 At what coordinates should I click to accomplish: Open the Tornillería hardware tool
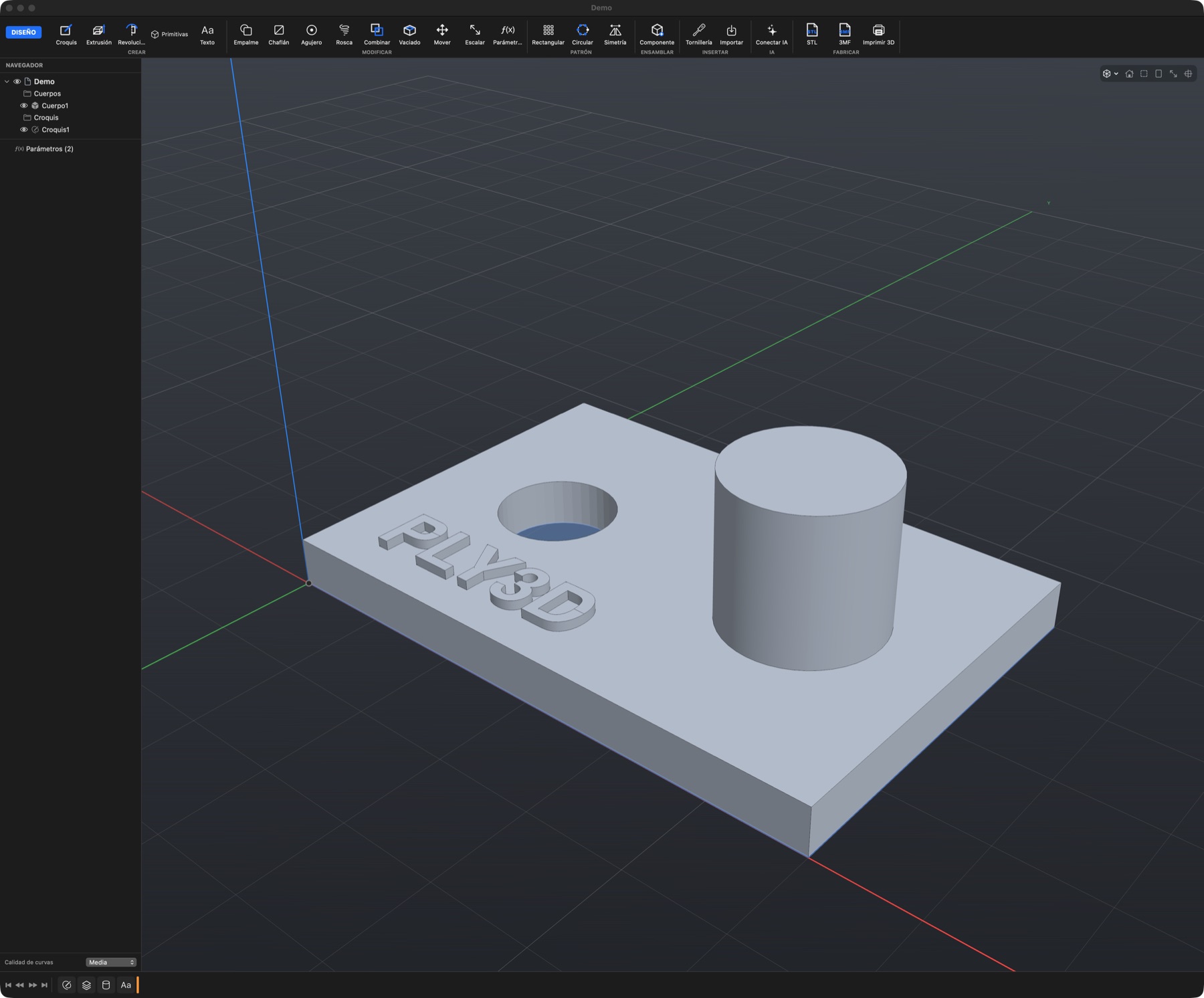pos(699,35)
